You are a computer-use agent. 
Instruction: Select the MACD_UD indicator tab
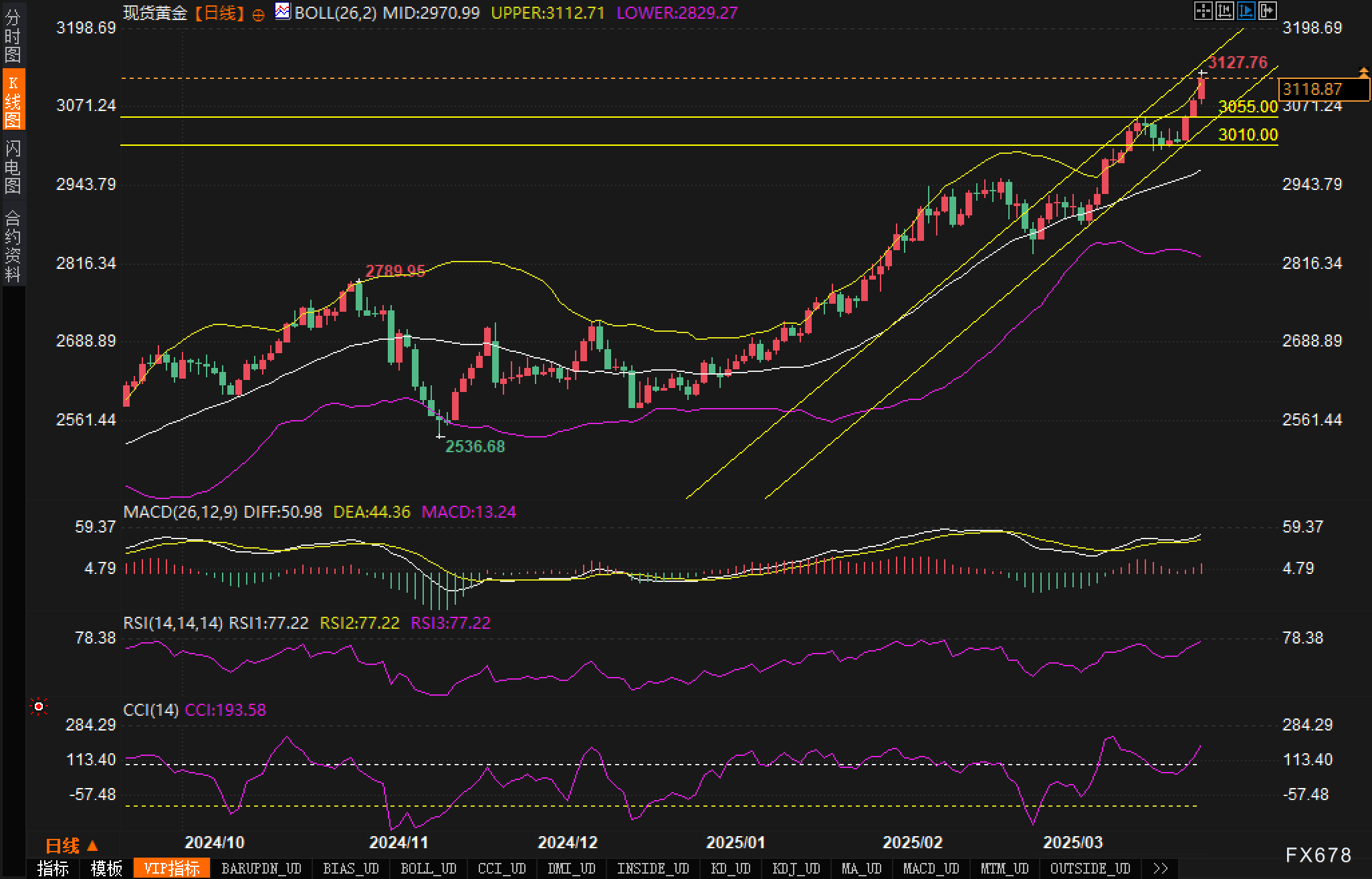(x=931, y=868)
